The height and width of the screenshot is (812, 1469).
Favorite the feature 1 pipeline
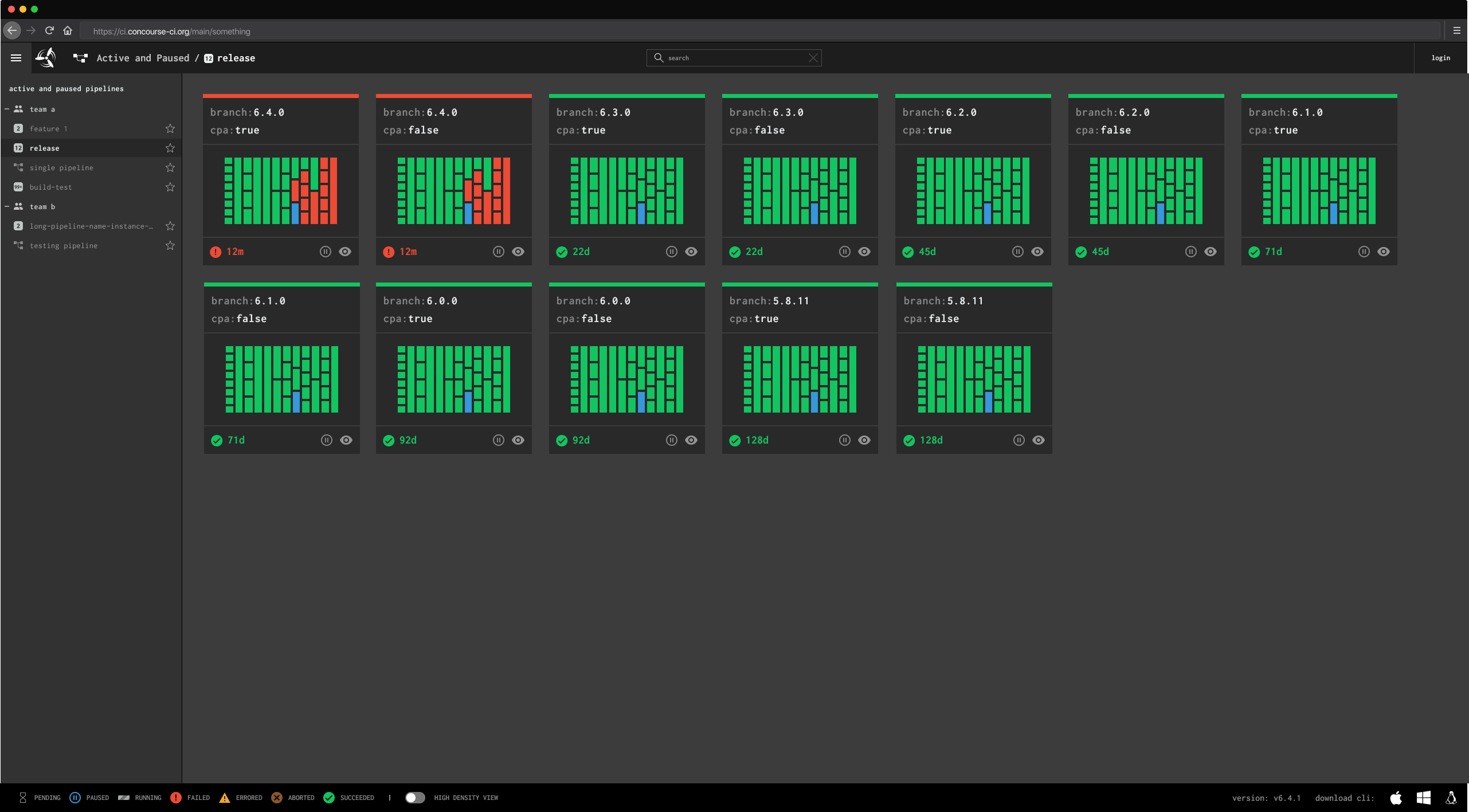(x=170, y=128)
